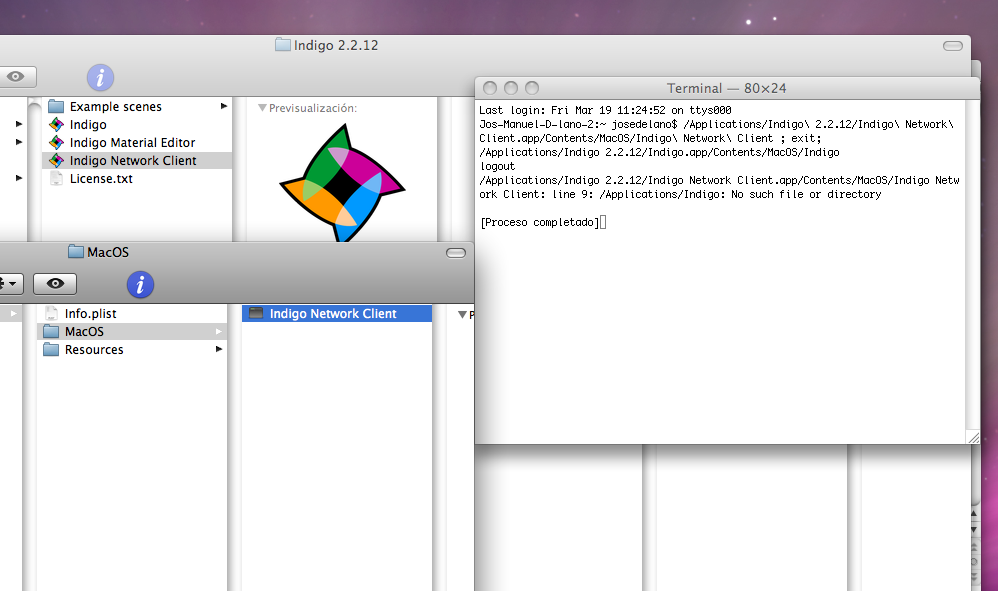
Task: Select the Indigo Network Client executable file
Action: point(337,314)
